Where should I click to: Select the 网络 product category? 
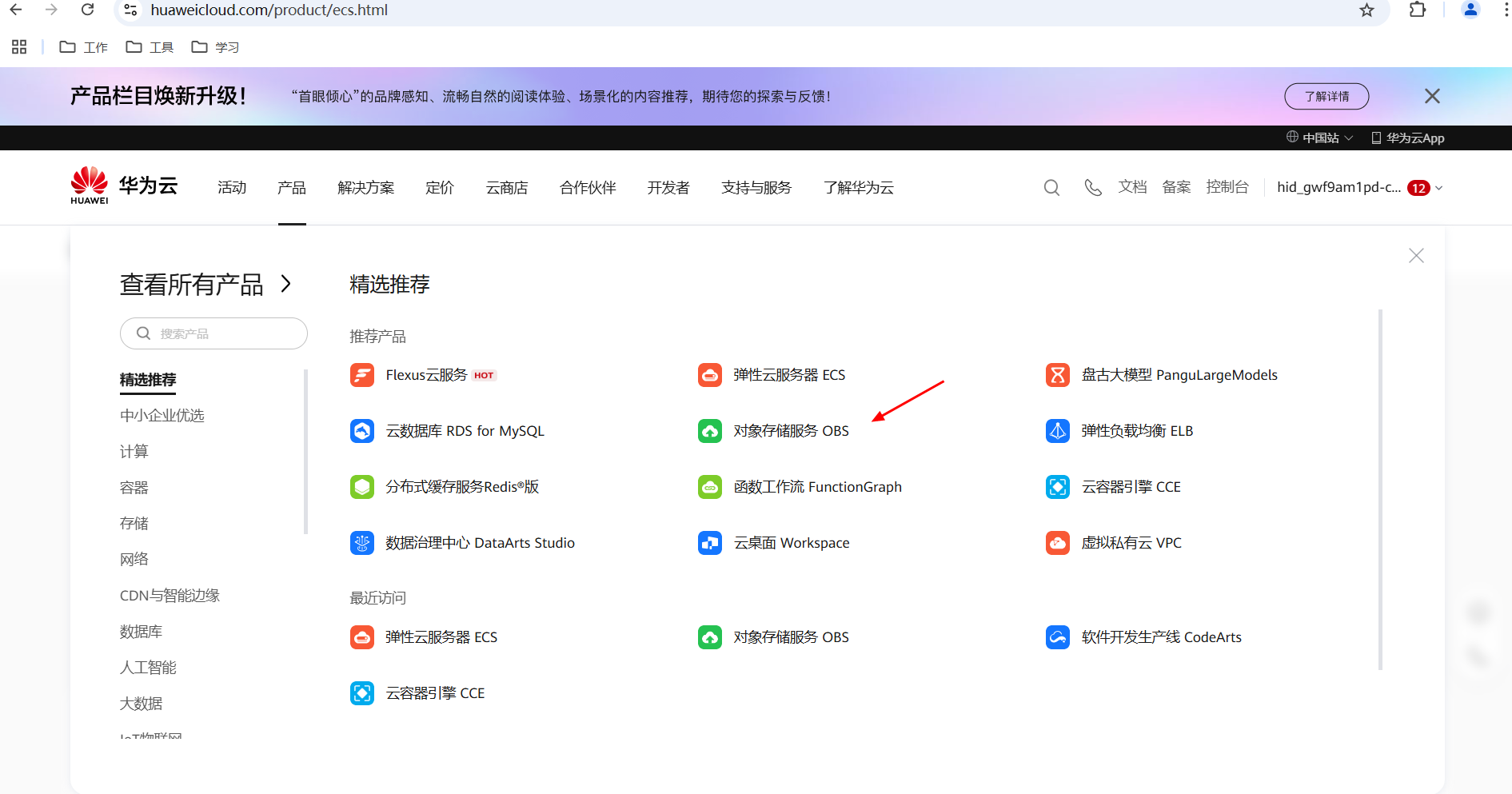[x=134, y=560]
